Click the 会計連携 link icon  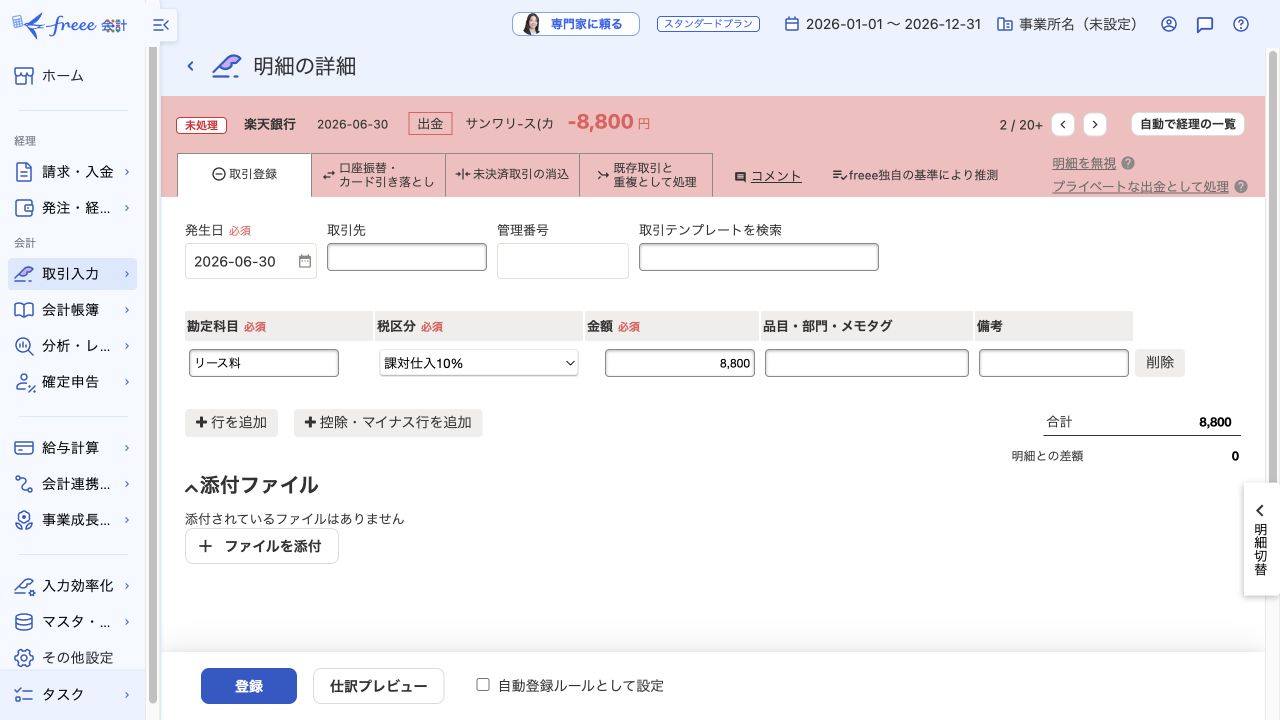point(24,484)
